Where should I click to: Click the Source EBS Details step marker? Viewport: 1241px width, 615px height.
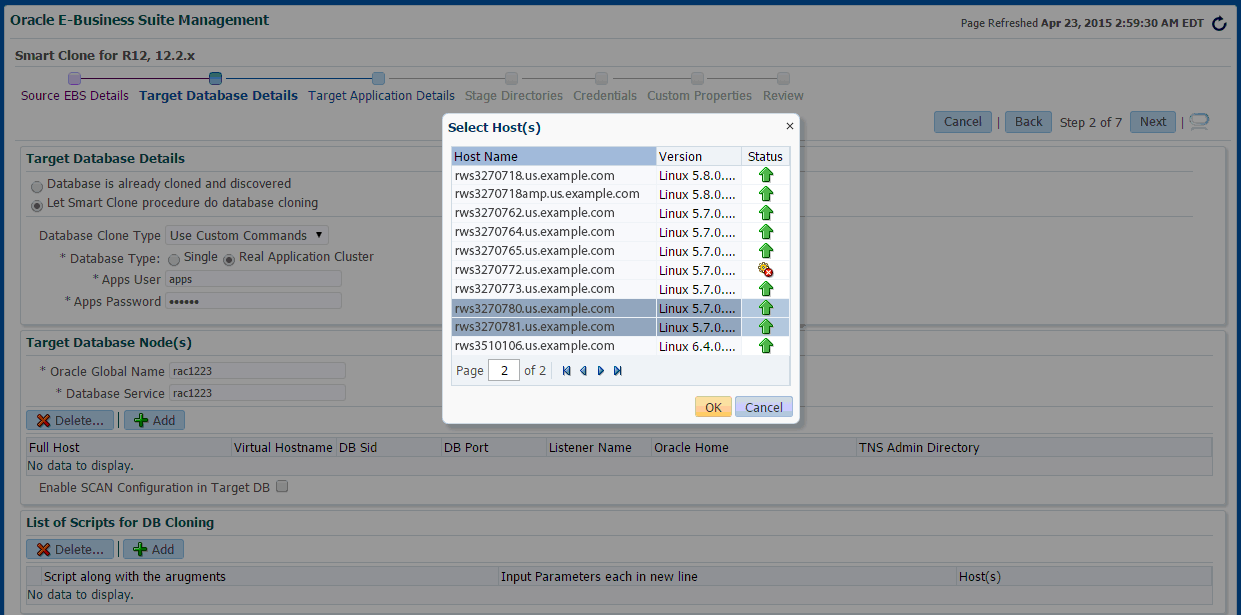pyautogui.click(x=75, y=78)
